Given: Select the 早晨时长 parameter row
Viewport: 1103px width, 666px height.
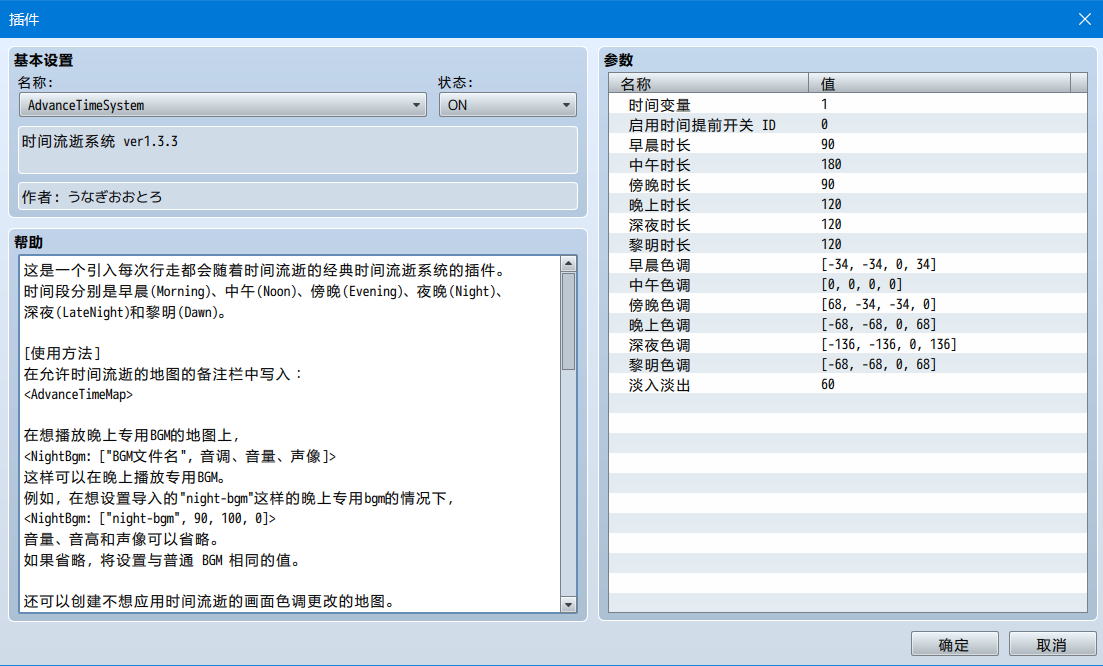Looking at the screenshot, I should click(x=848, y=144).
